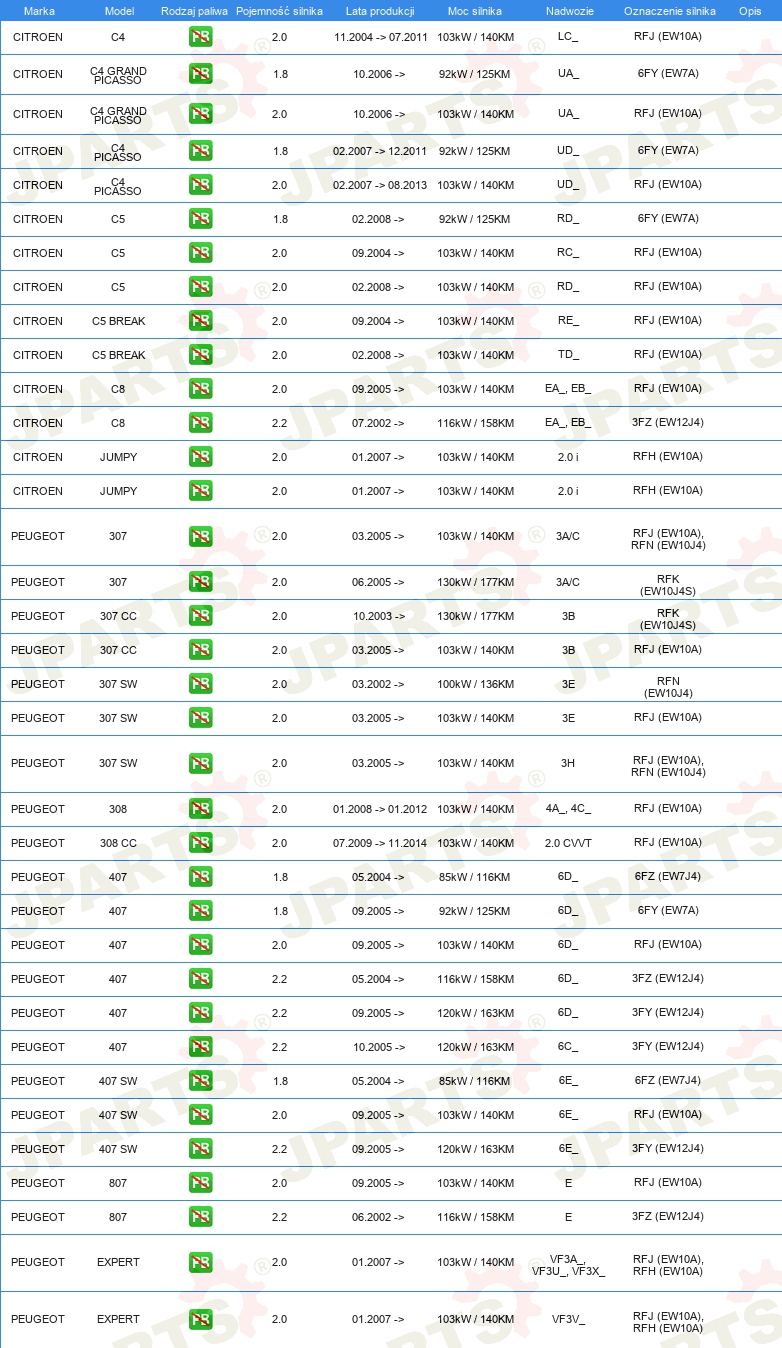Click the fuel icon for C4 Picasso 1.8 UD_

click(201, 152)
